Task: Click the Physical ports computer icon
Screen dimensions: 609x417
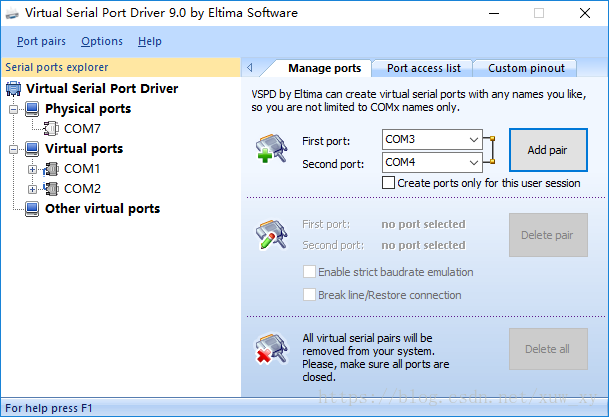Action: pyautogui.click(x=32, y=109)
